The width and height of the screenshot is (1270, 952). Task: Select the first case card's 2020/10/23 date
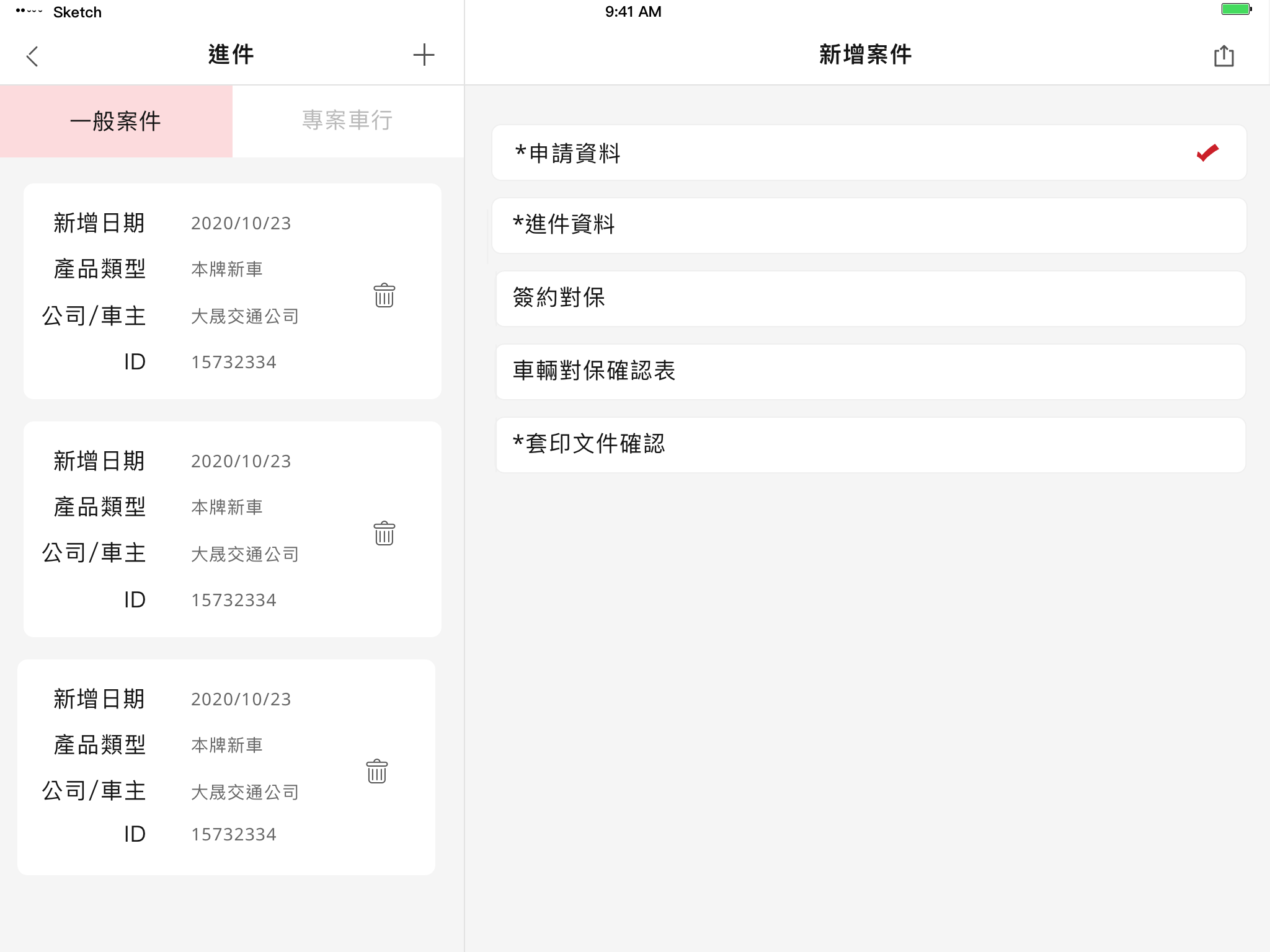tap(241, 223)
